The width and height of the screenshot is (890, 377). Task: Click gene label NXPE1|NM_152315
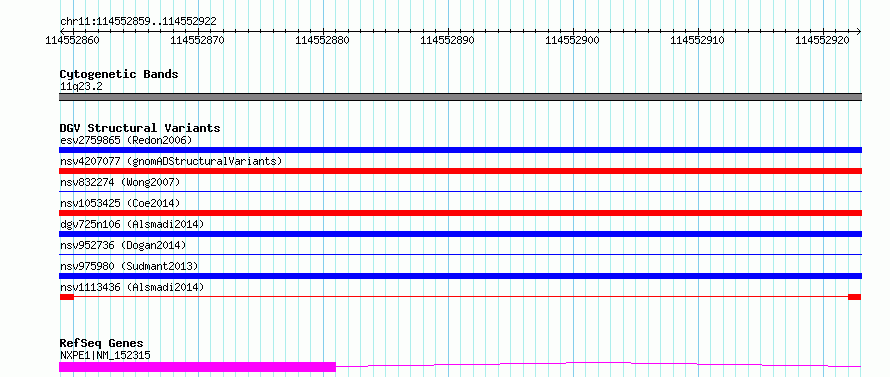[105, 356]
